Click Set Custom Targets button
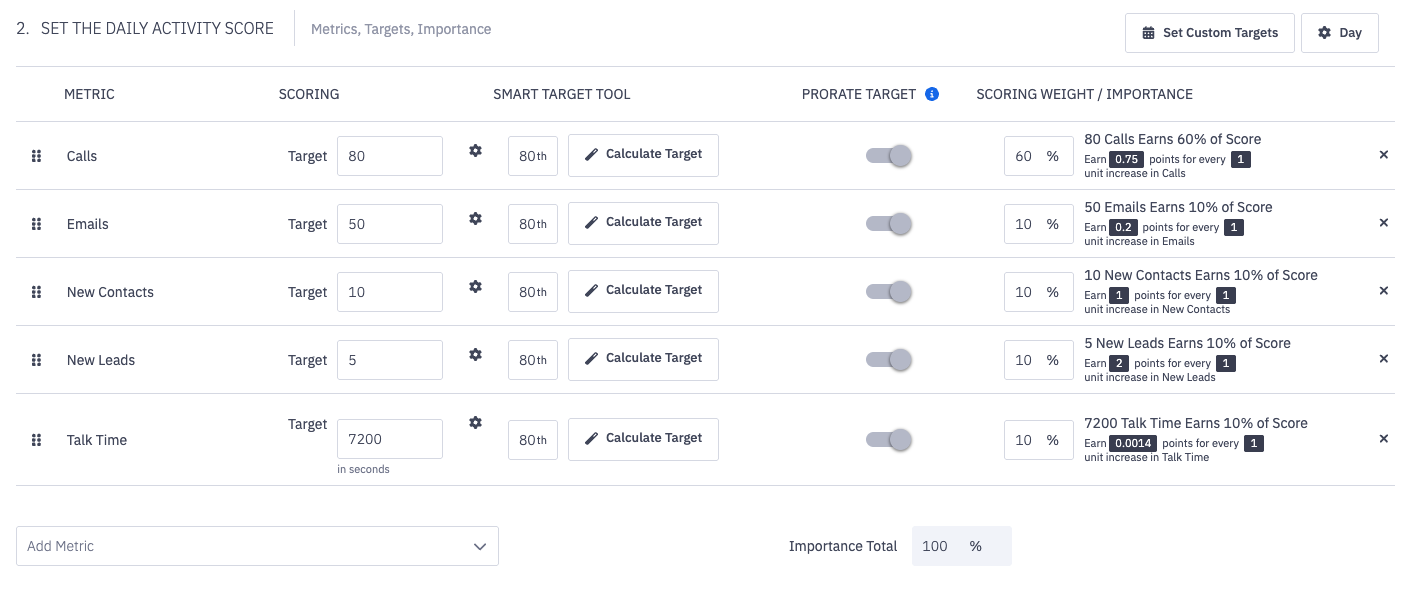 click(1209, 33)
